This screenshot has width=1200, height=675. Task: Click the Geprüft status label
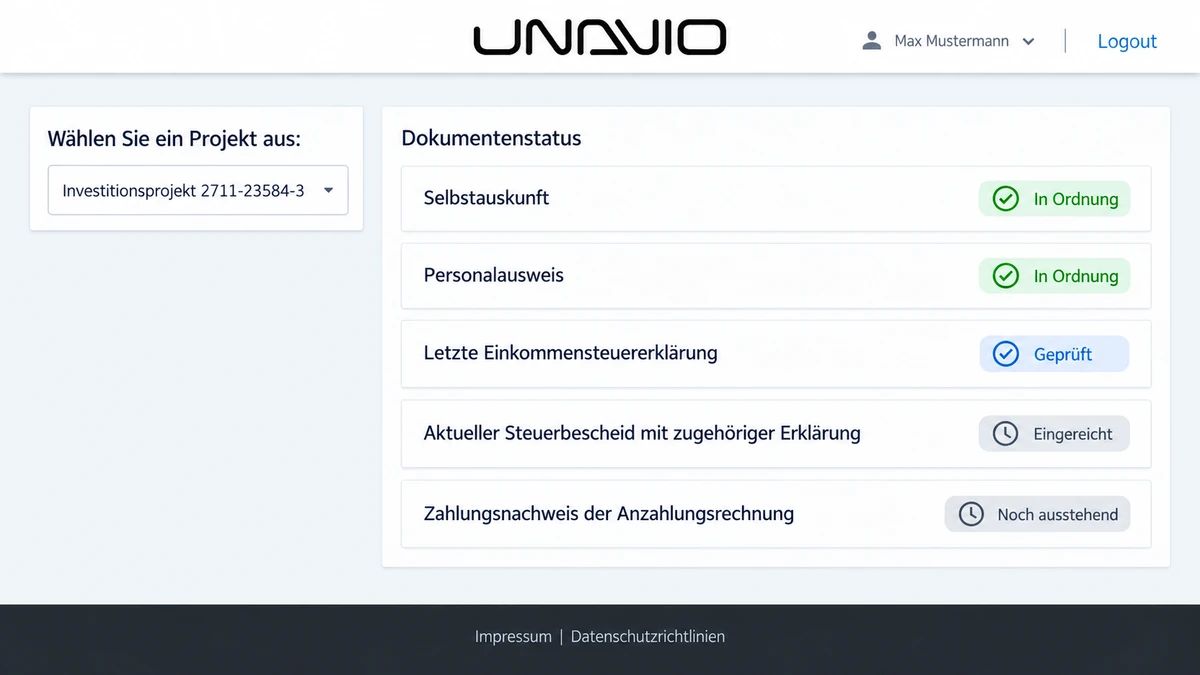click(x=1063, y=354)
